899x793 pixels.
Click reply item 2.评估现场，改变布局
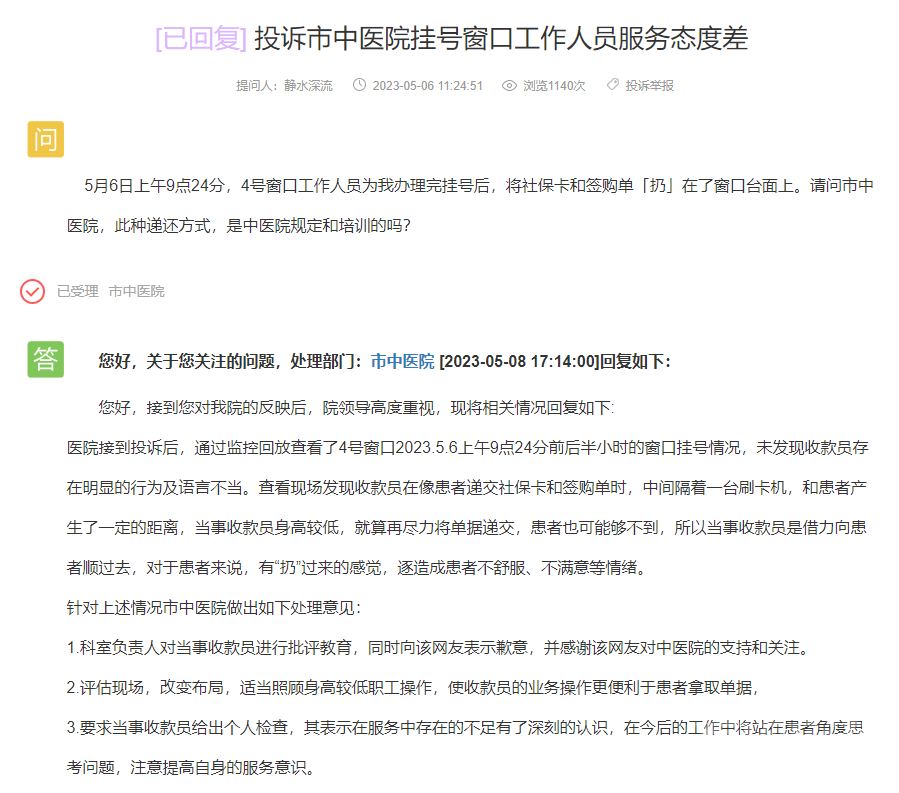[413, 687]
